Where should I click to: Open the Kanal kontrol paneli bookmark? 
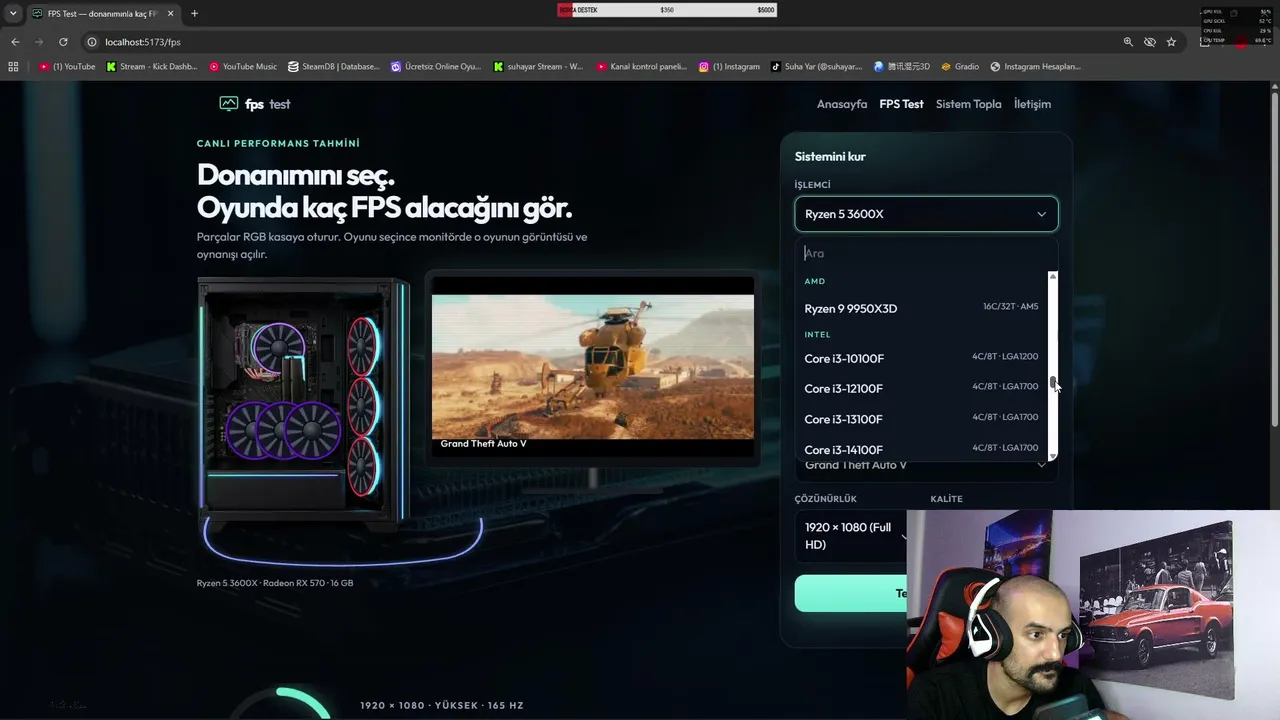[x=642, y=67]
